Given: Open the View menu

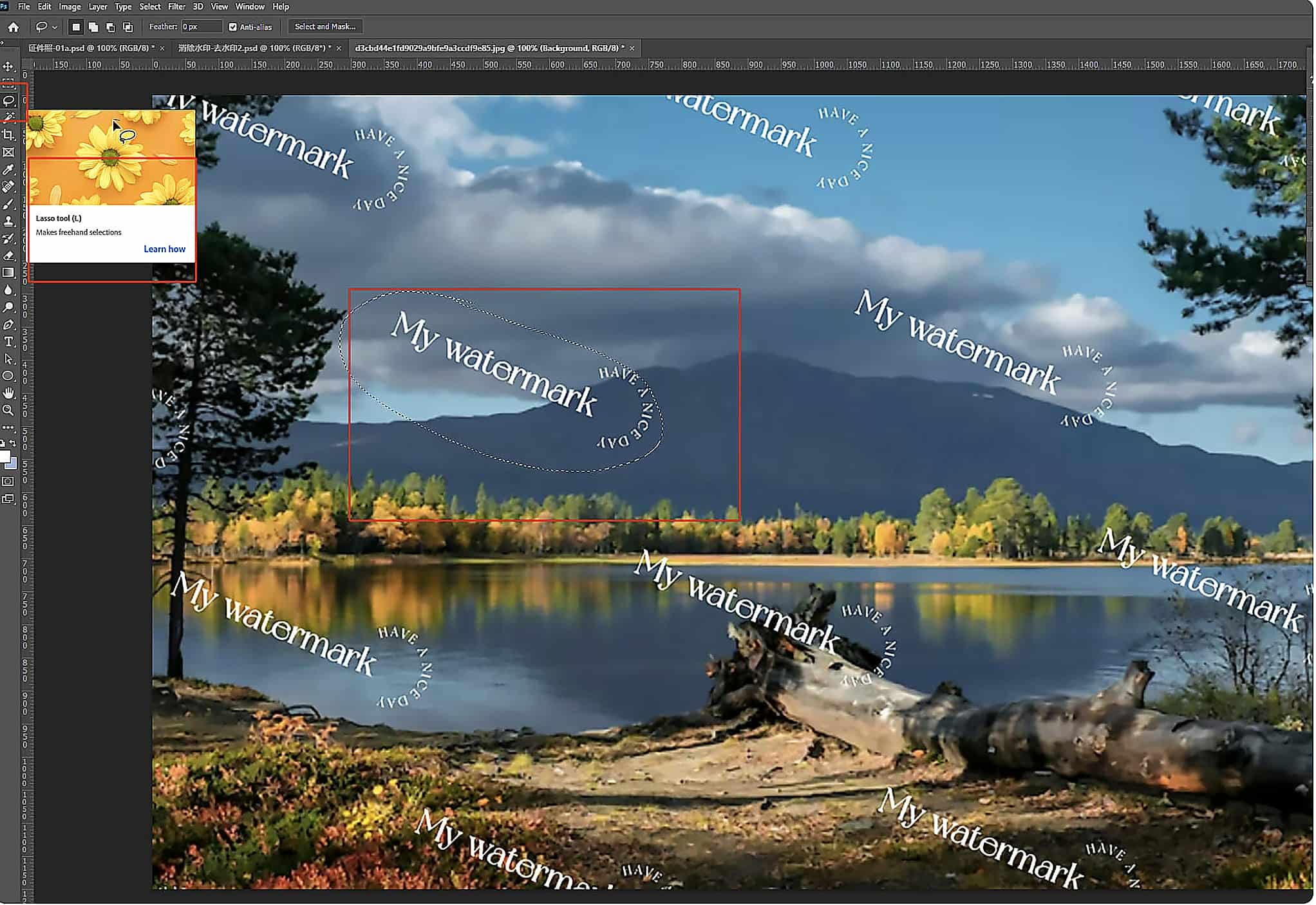Looking at the screenshot, I should [220, 6].
